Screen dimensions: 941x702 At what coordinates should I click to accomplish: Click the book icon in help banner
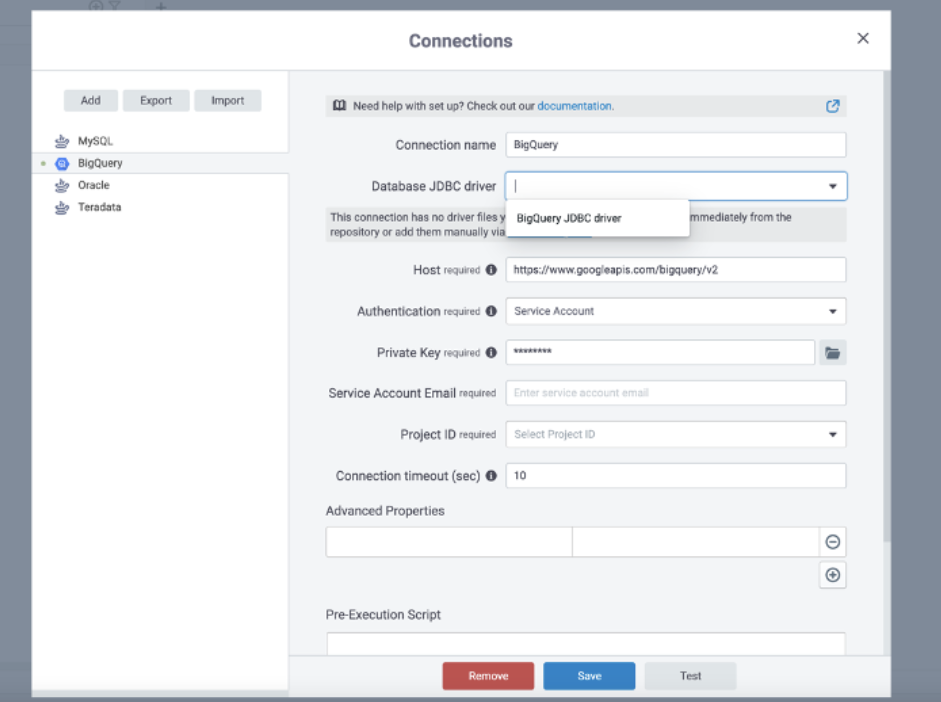coord(339,106)
